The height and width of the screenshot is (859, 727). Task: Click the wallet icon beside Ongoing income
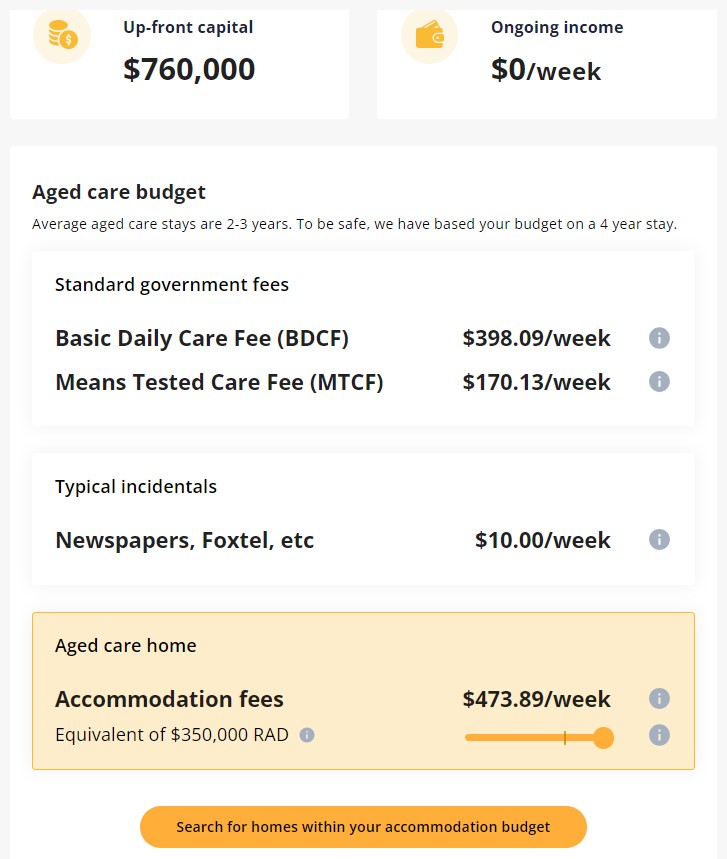pos(428,36)
